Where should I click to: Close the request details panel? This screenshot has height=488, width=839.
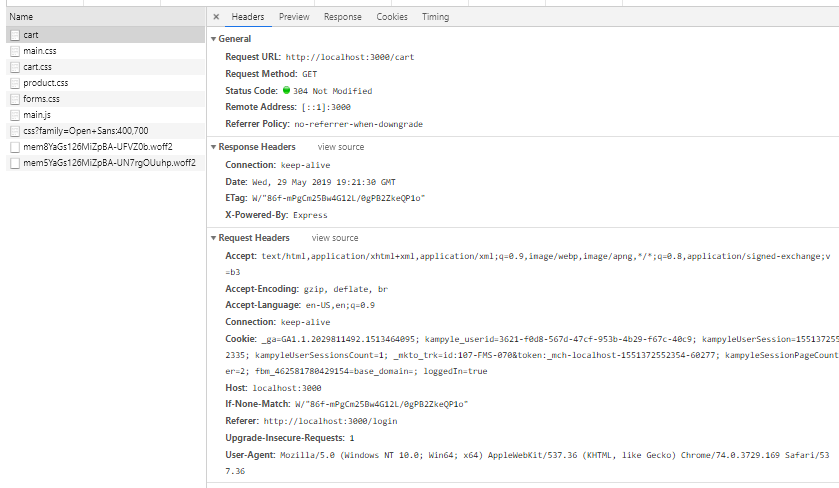click(217, 17)
